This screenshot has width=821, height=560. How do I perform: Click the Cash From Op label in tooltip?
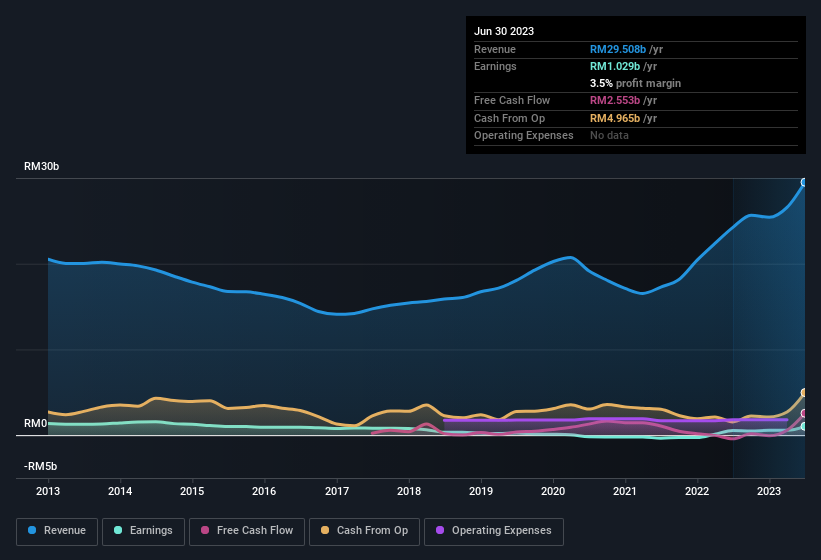coord(509,118)
